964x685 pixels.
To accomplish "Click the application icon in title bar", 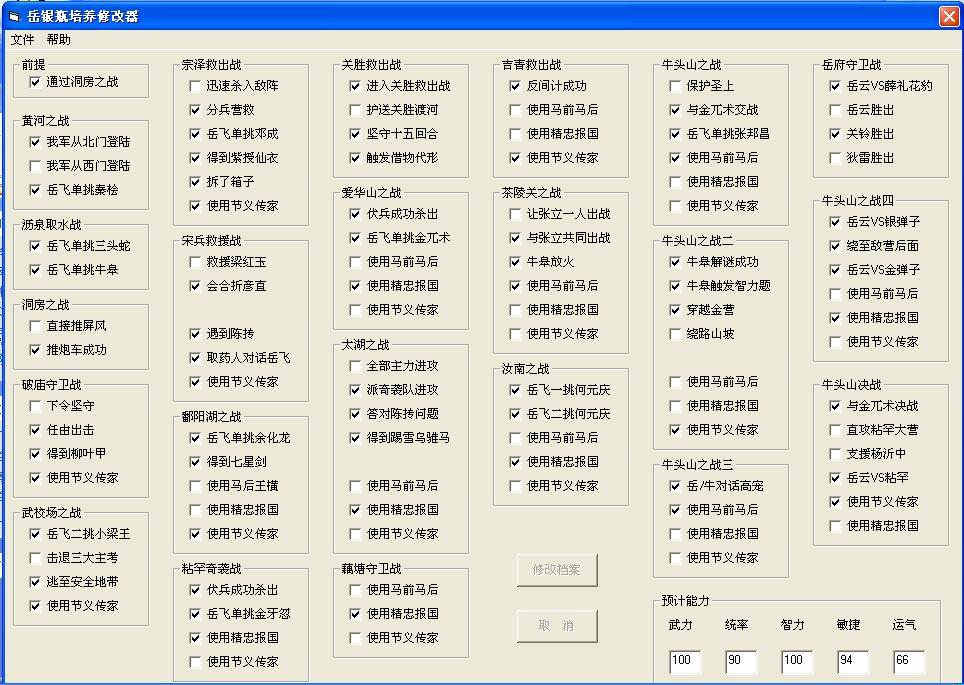I will 14,17.
